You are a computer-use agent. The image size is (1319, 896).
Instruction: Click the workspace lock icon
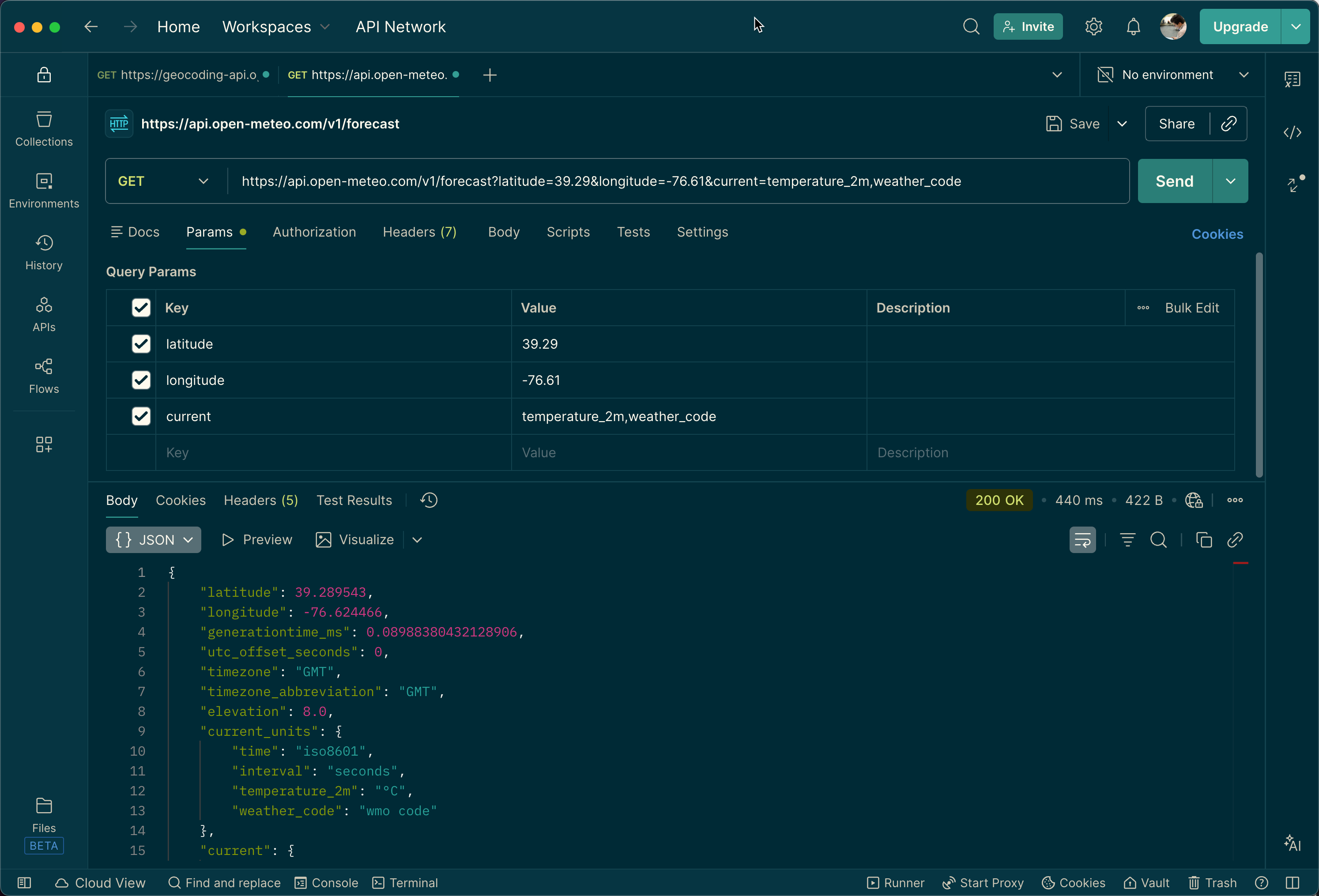[x=44, y=75]
